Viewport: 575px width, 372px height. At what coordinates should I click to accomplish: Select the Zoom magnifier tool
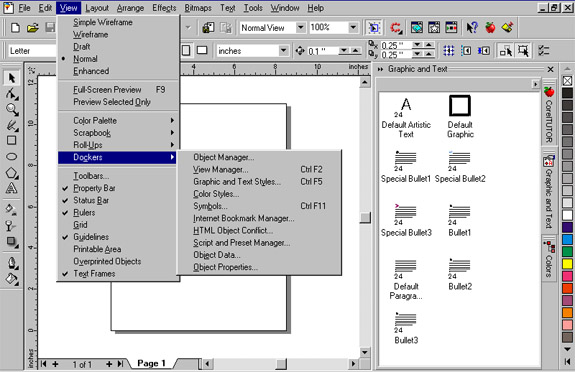[11, 109]
